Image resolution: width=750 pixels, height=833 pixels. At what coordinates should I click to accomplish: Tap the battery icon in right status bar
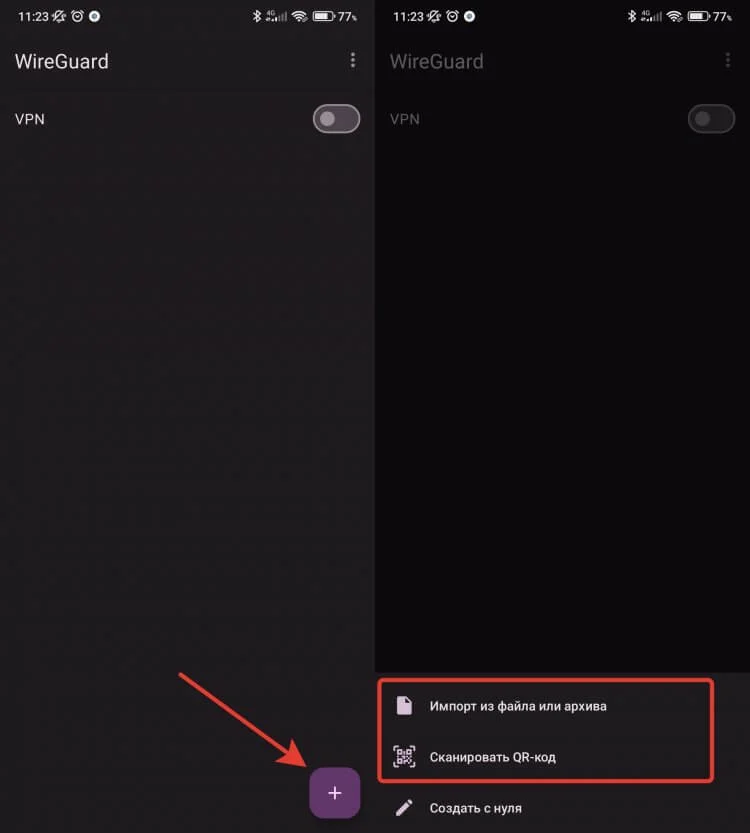(x=698, y=16)
